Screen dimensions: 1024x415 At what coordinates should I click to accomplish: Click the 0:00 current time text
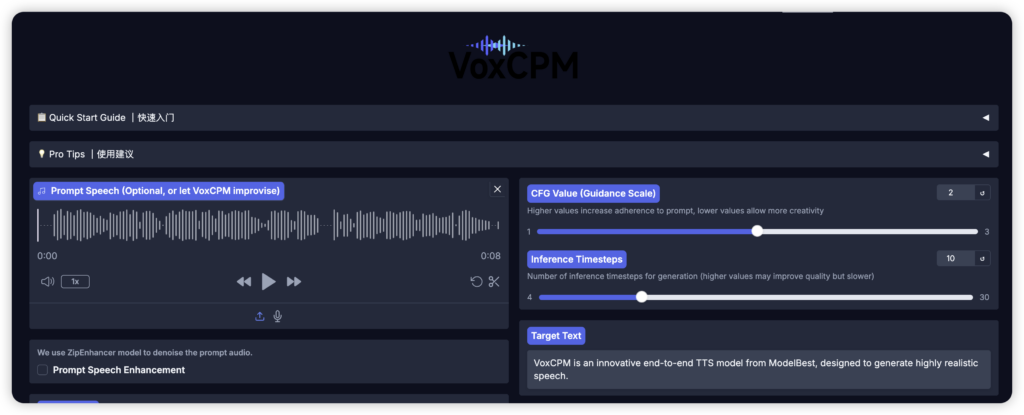(x=47, y=256)
